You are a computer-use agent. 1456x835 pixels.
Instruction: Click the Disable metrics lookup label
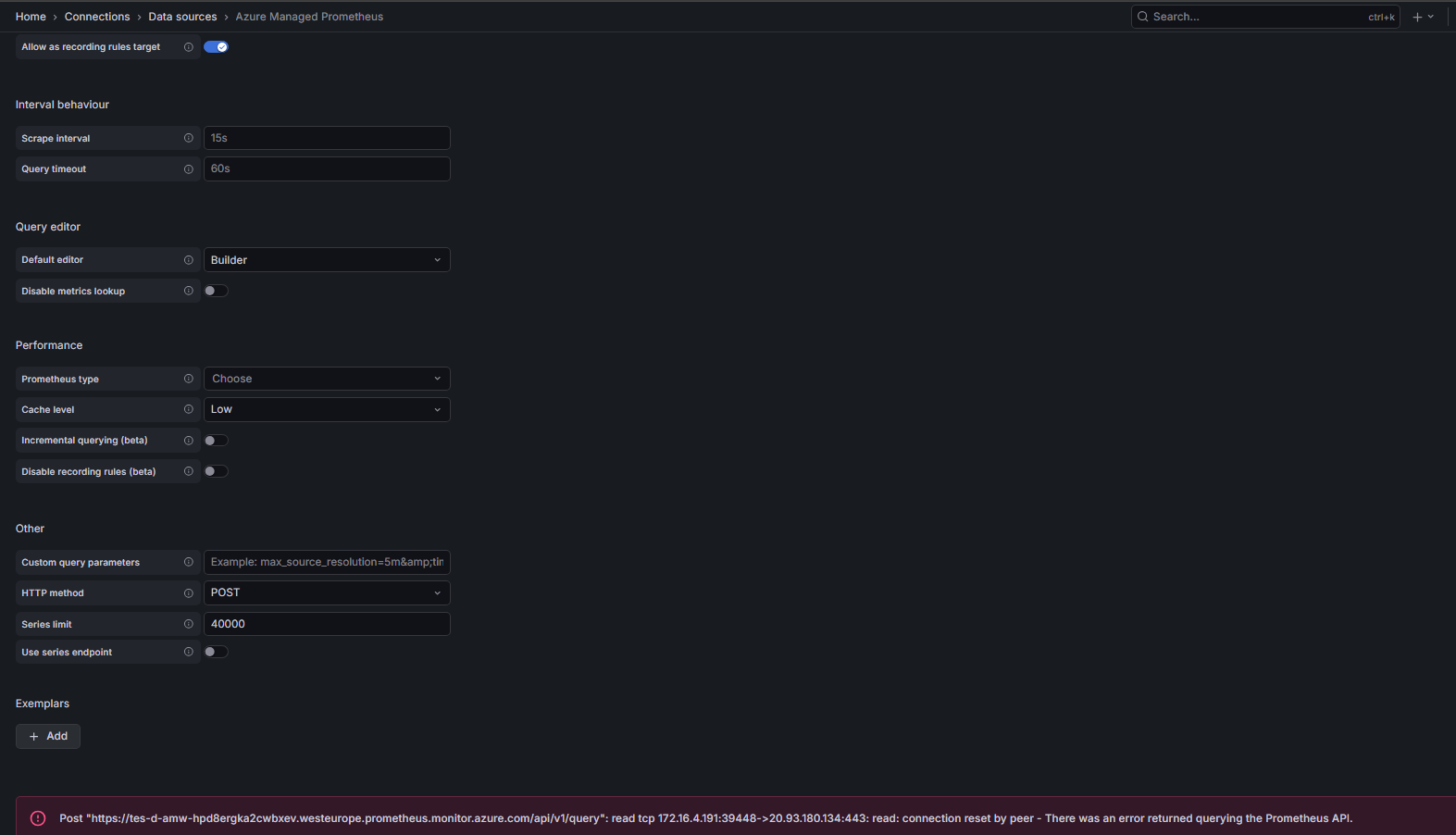(73, 292)
